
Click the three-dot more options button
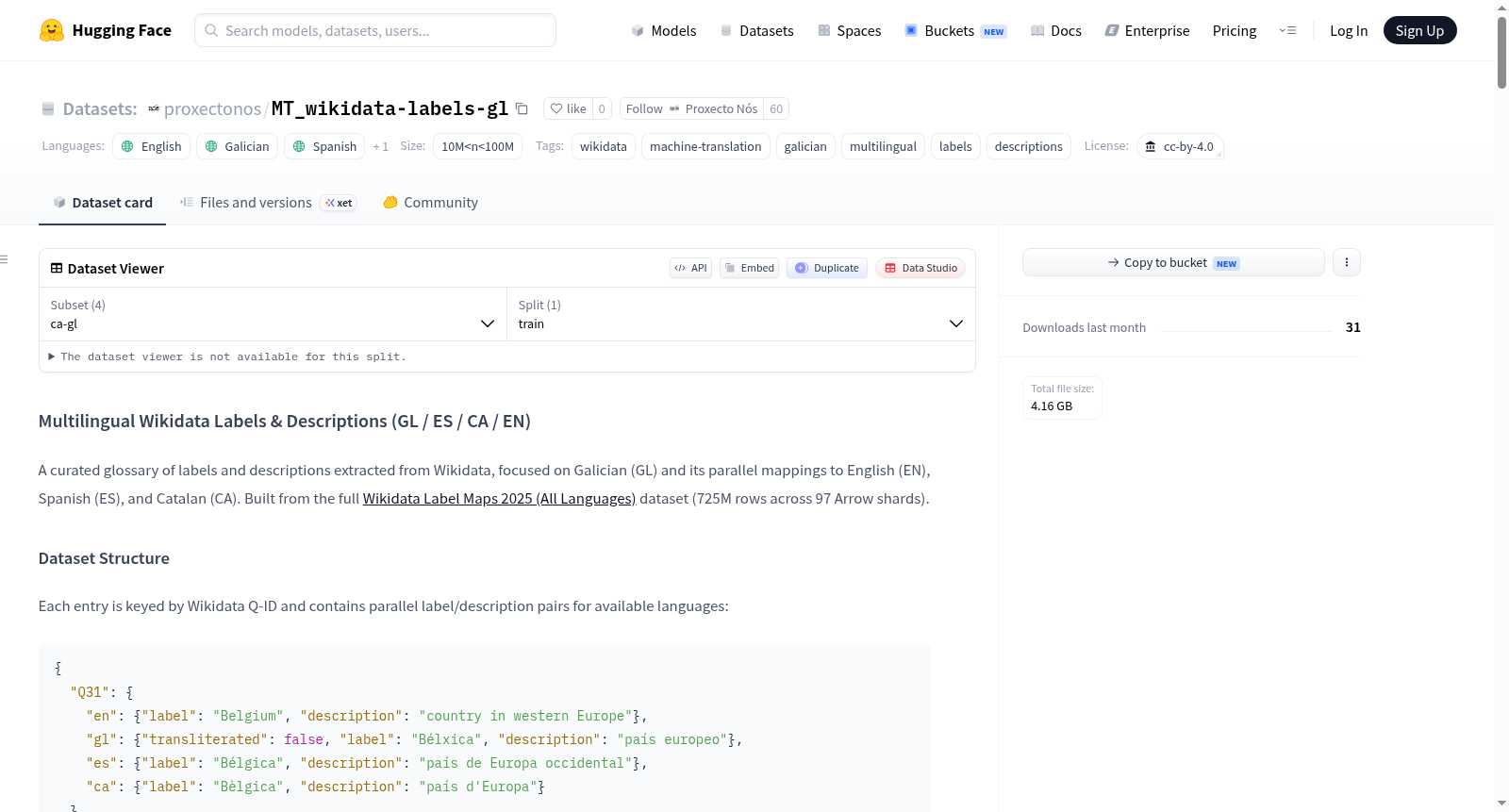point(1347,262)
